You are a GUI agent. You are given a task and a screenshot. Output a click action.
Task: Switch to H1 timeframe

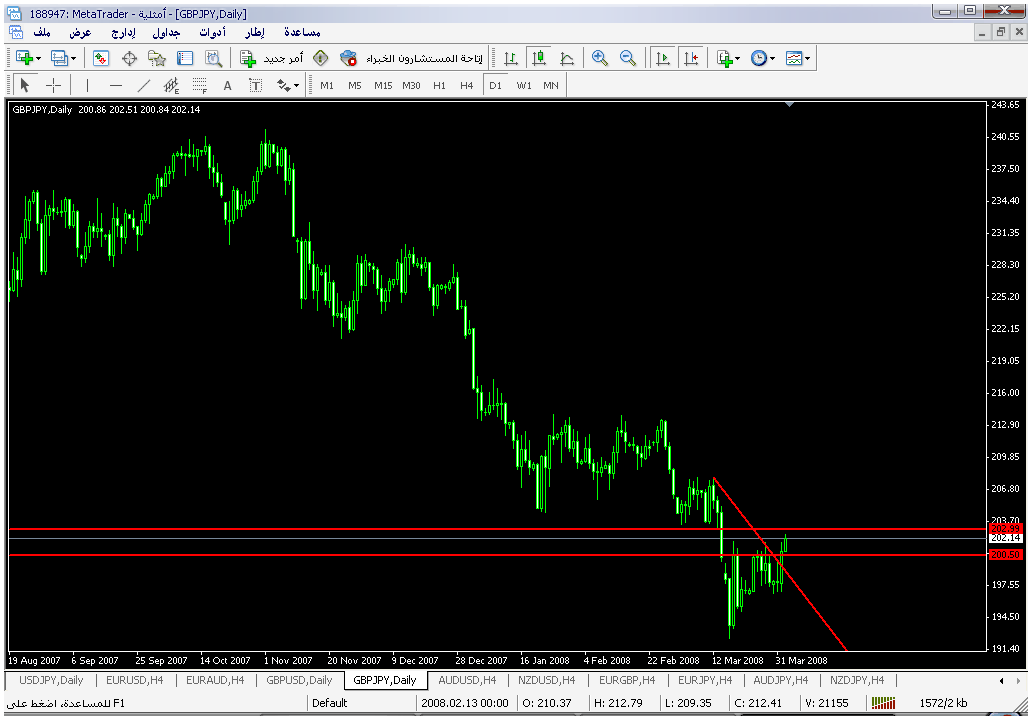(x=440, y=86)
